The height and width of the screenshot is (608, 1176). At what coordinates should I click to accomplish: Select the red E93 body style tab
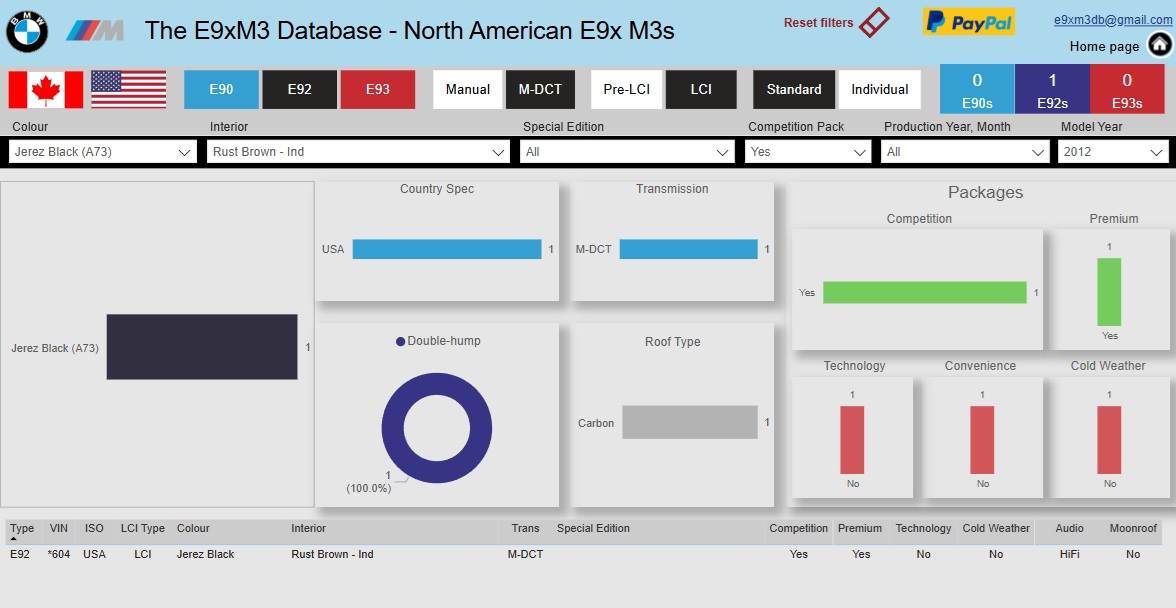(377, 90)
